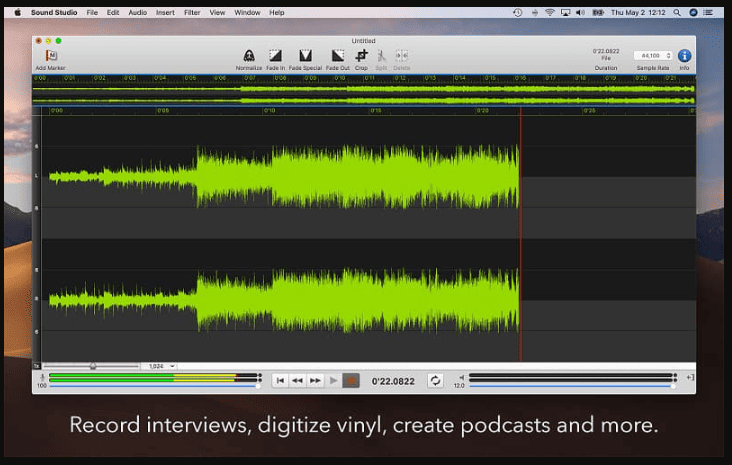
Task: Toggle the loop playback button
Action: pyautogui.click(x=435, y=380)
